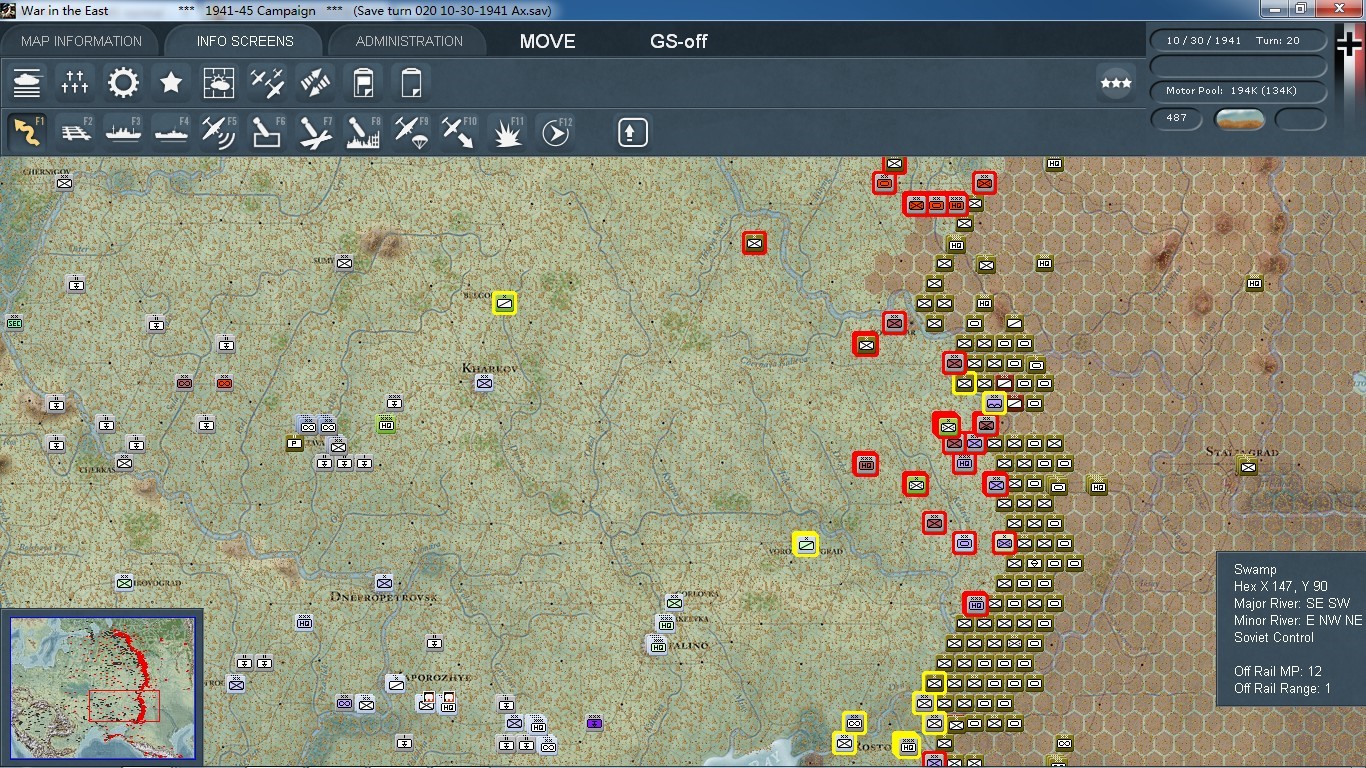This screenshot has height=768, width=1366.
Task: Open the losses screen with crosses icon
Action: (x=75, y=82)
